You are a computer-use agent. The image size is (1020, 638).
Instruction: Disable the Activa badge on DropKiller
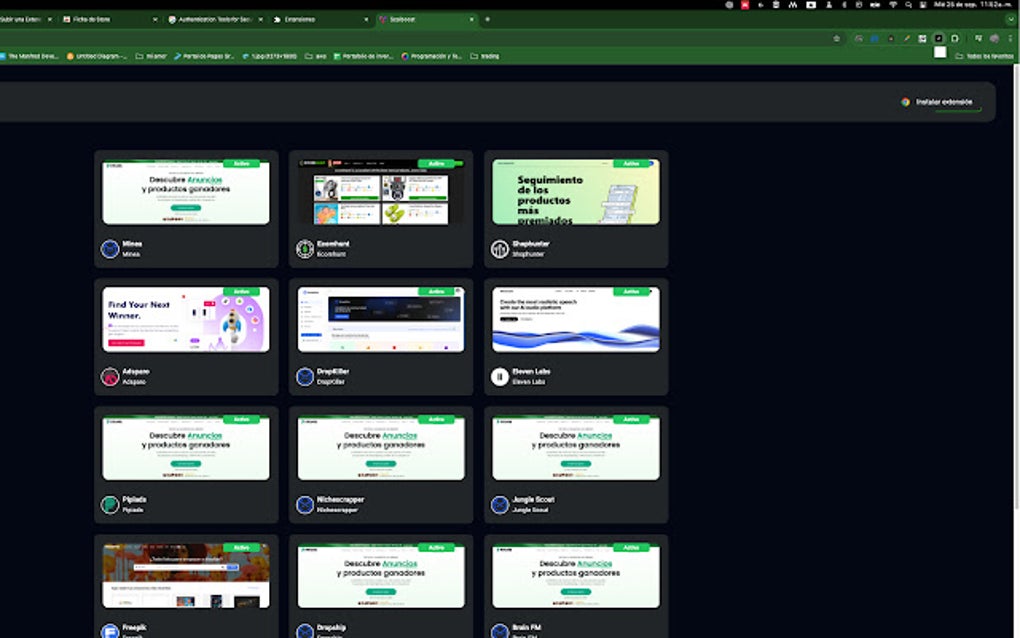[438, 289]
